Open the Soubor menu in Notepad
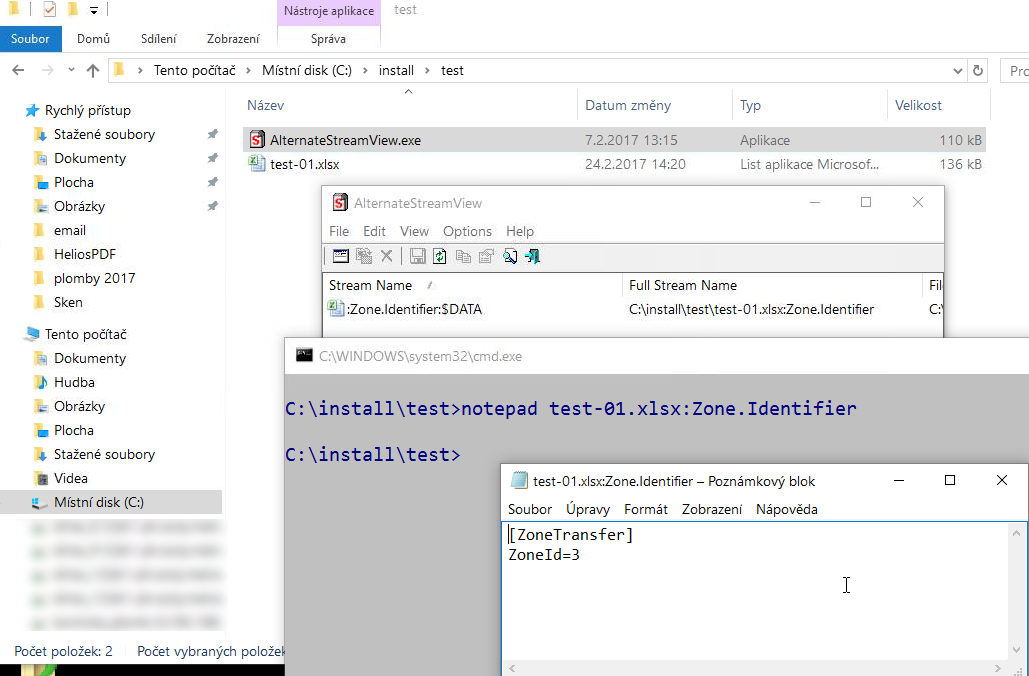1029x676 pixels. pos(530,509)
